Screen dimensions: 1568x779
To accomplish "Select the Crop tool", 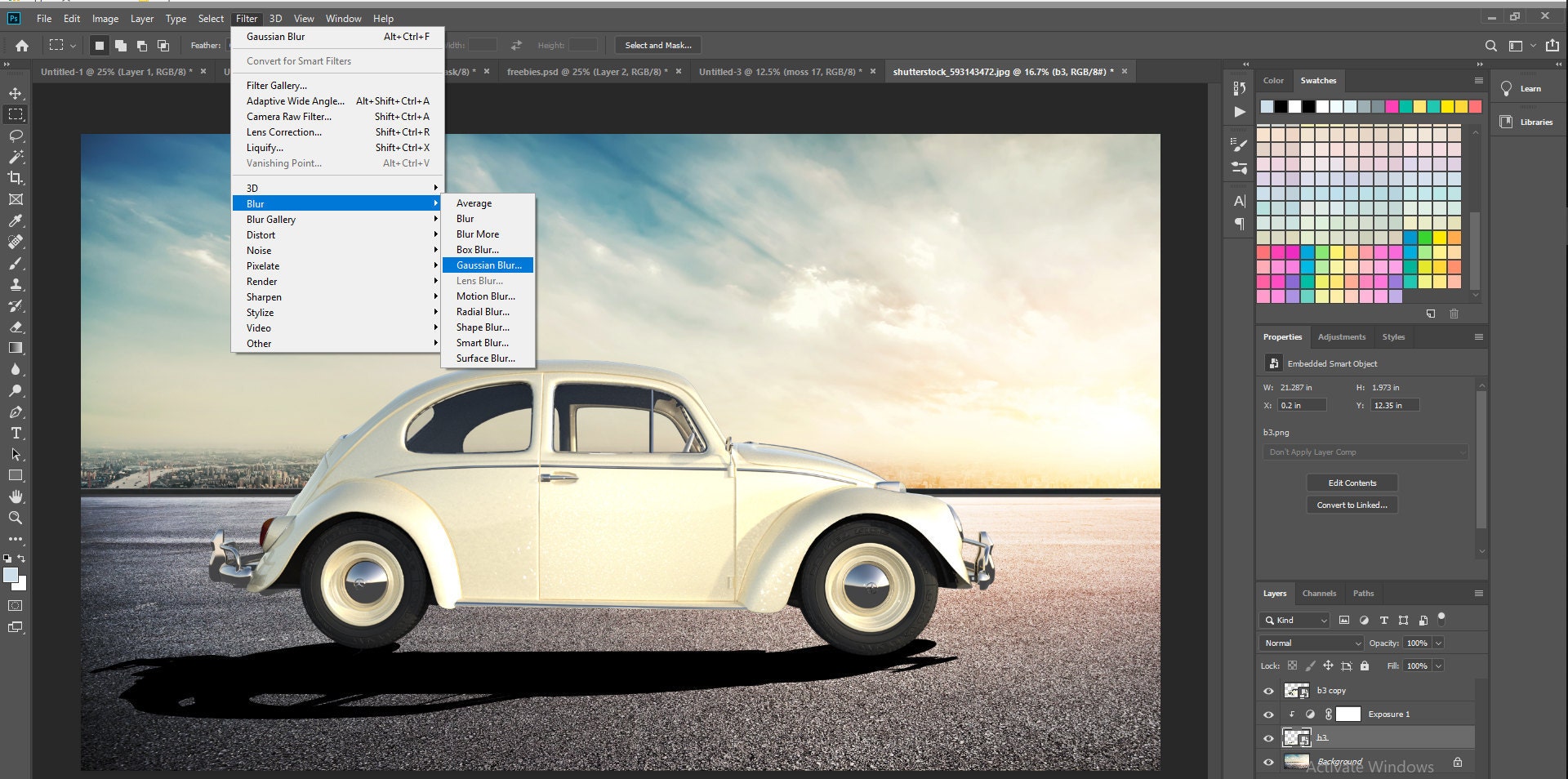I will click(x=16, y=178).
